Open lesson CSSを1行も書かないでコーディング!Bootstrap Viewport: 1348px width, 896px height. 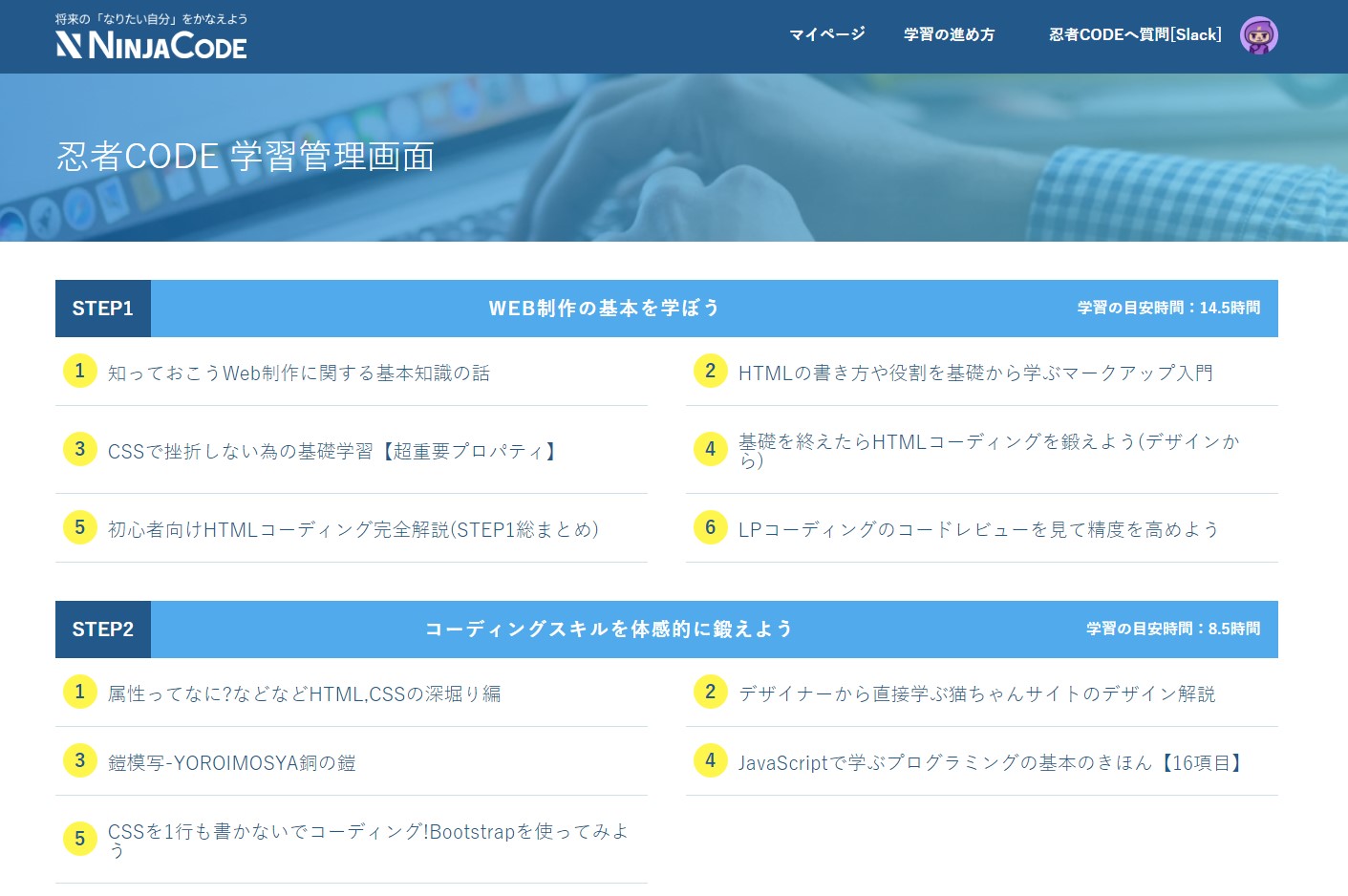coord(368,841)
